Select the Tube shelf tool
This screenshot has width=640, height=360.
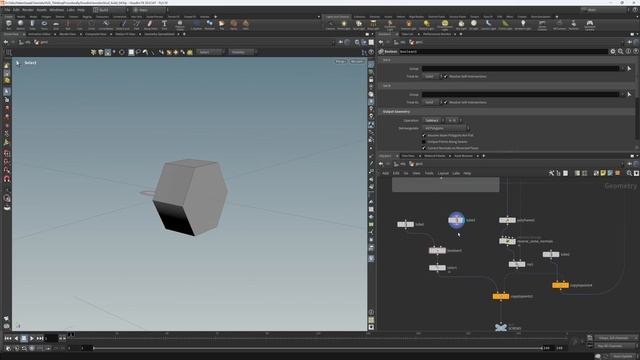point(32,24)
